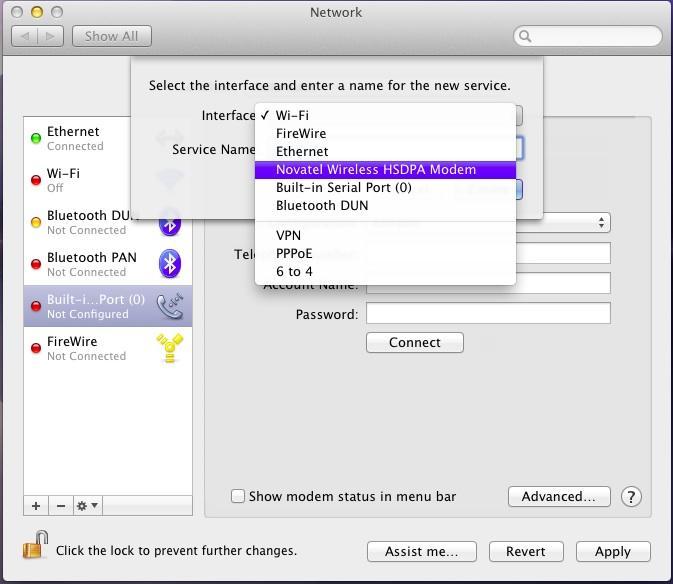Select Bluetooth DUN interface option
The width and height of the screenshot is (673, 584).
(x=322, y=205)
